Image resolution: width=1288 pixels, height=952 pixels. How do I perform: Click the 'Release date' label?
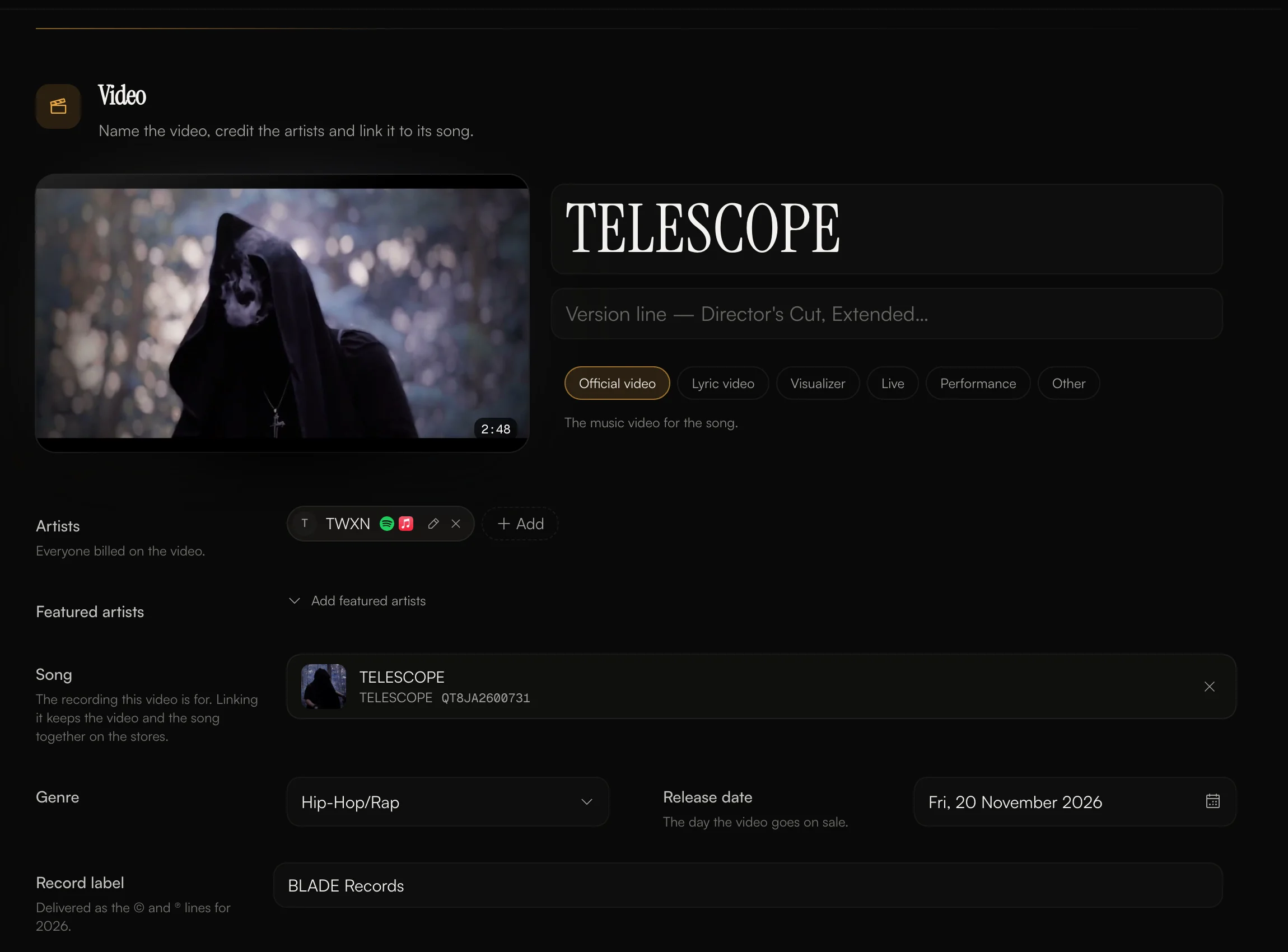[x=708, y=797]
